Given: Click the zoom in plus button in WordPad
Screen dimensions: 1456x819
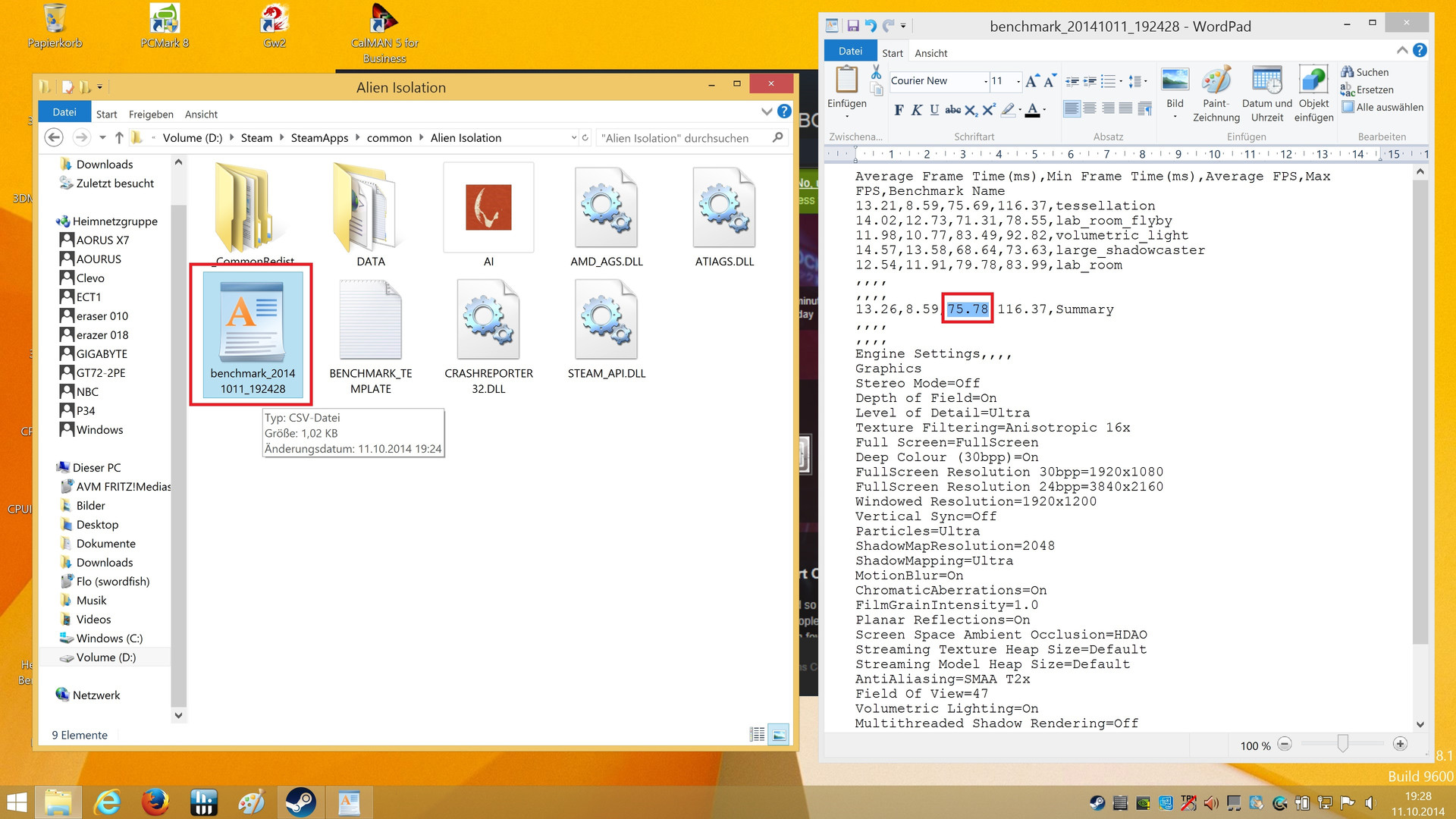Looking at the screenshot, I should (x=1400, y=744).
